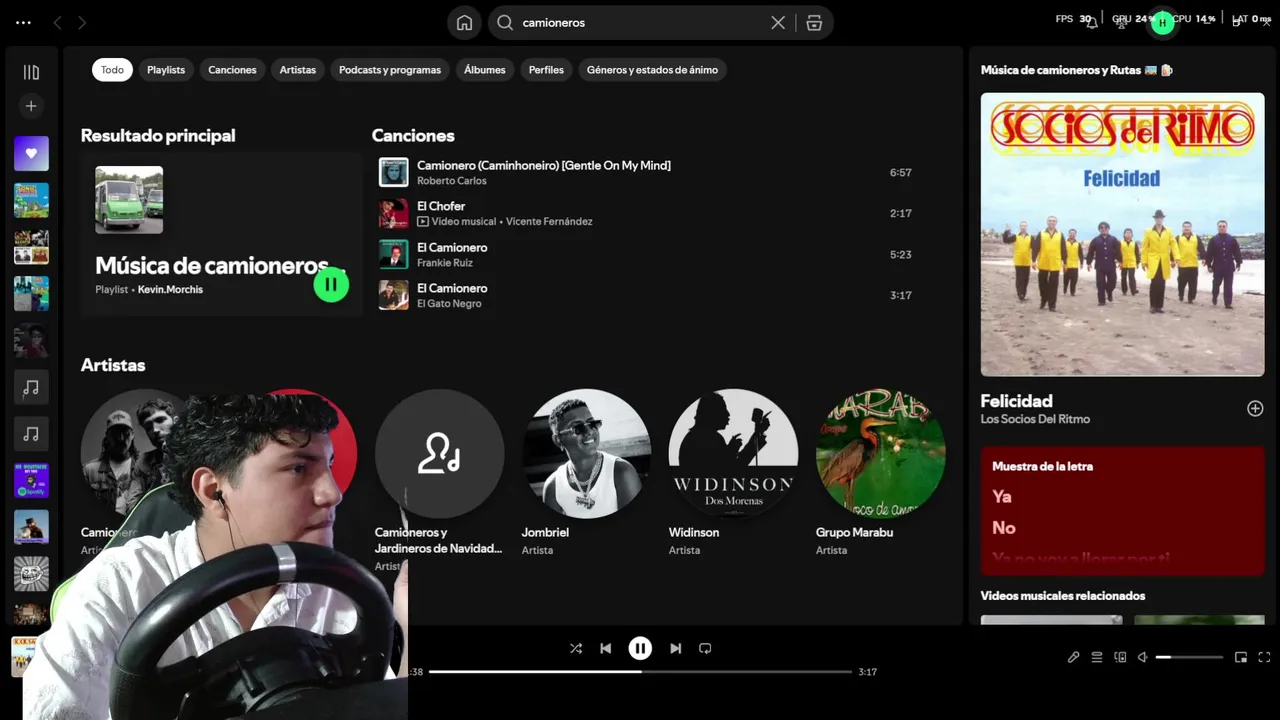Toggle the lyrics microphone view
The width and height of the screenshot is (1280, 720).
[x=1073, y=657]
